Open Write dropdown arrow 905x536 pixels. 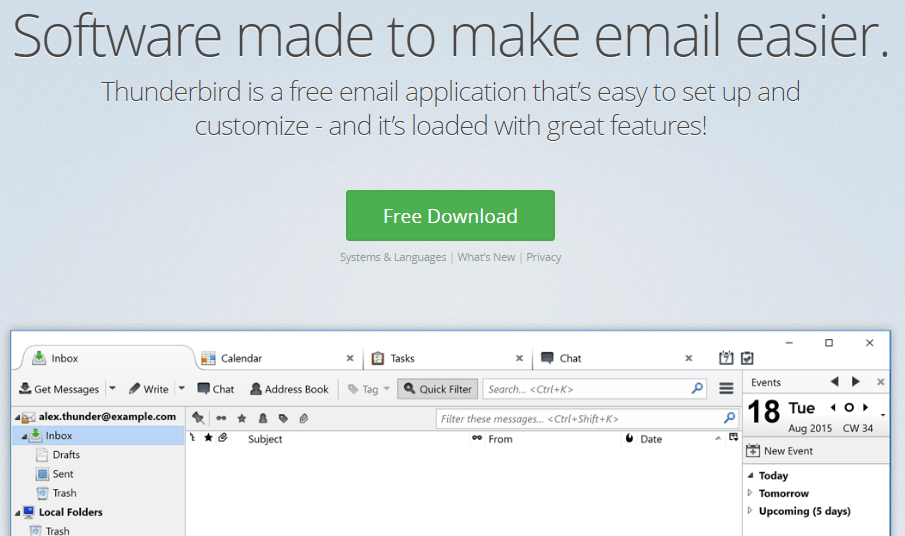tap(181, 388)
